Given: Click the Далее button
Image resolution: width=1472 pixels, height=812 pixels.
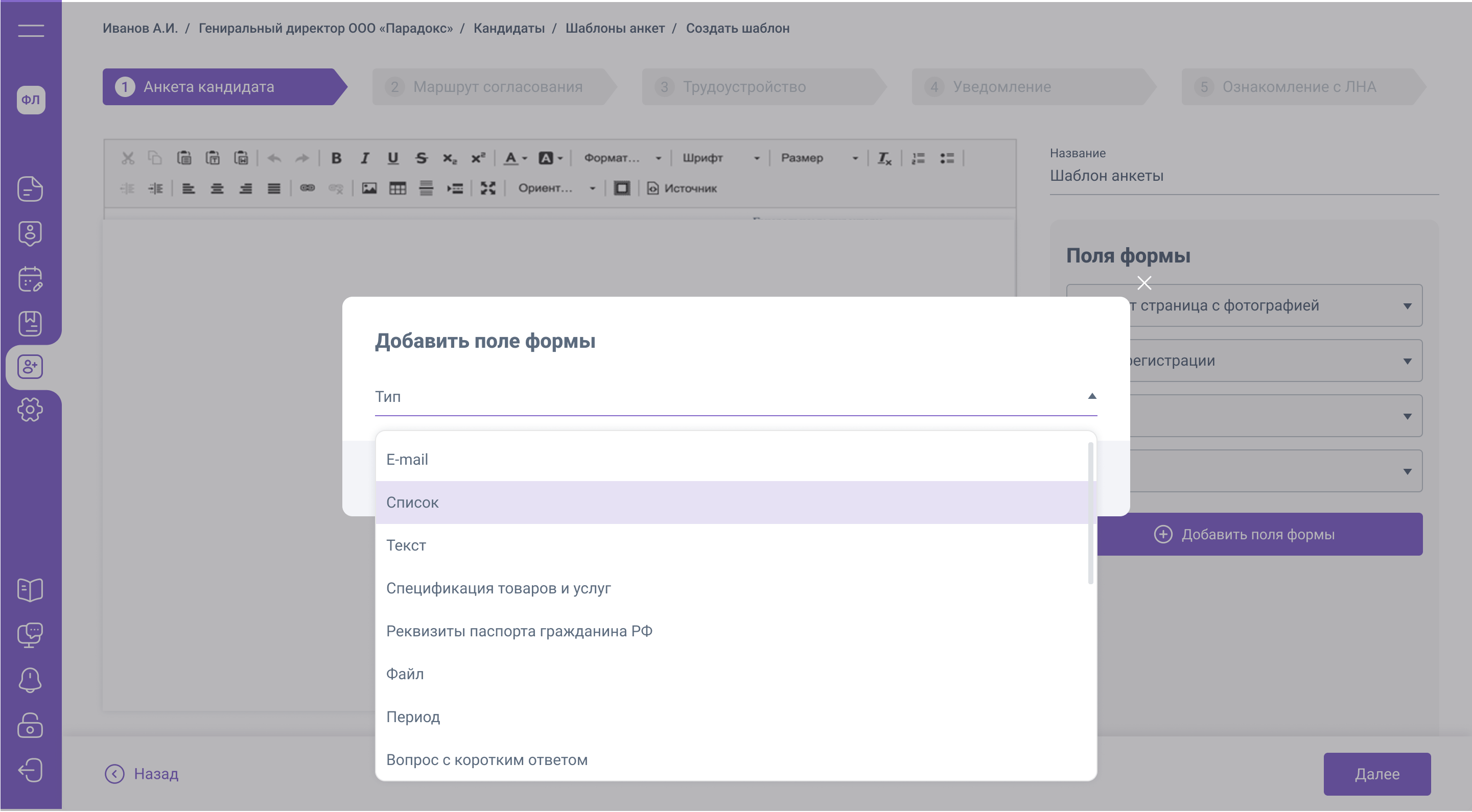Looking at the screenshot, I should pyautogui.click(x=1376, y=774).
